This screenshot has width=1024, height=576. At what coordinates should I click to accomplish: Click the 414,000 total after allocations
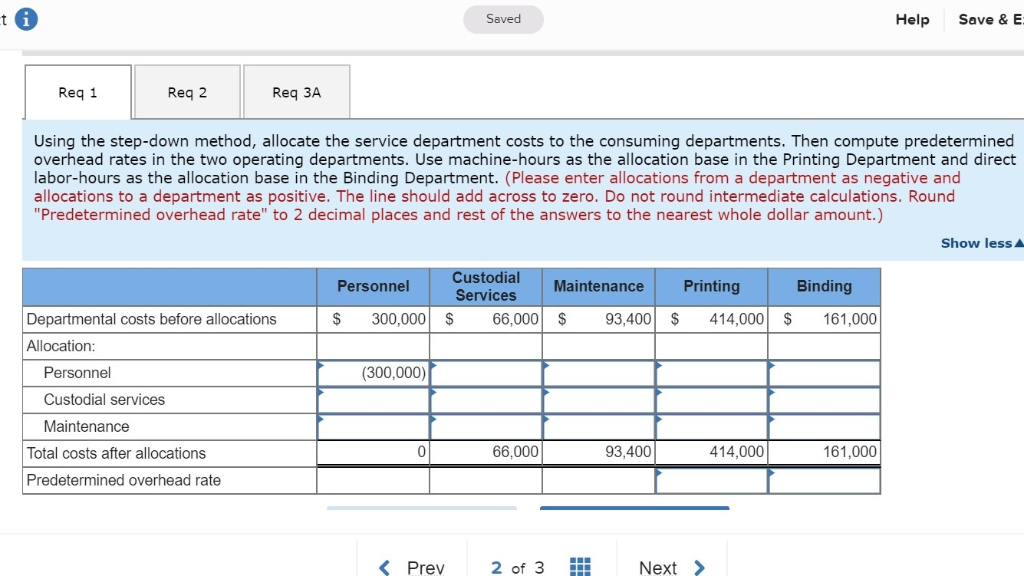(737, 452)
